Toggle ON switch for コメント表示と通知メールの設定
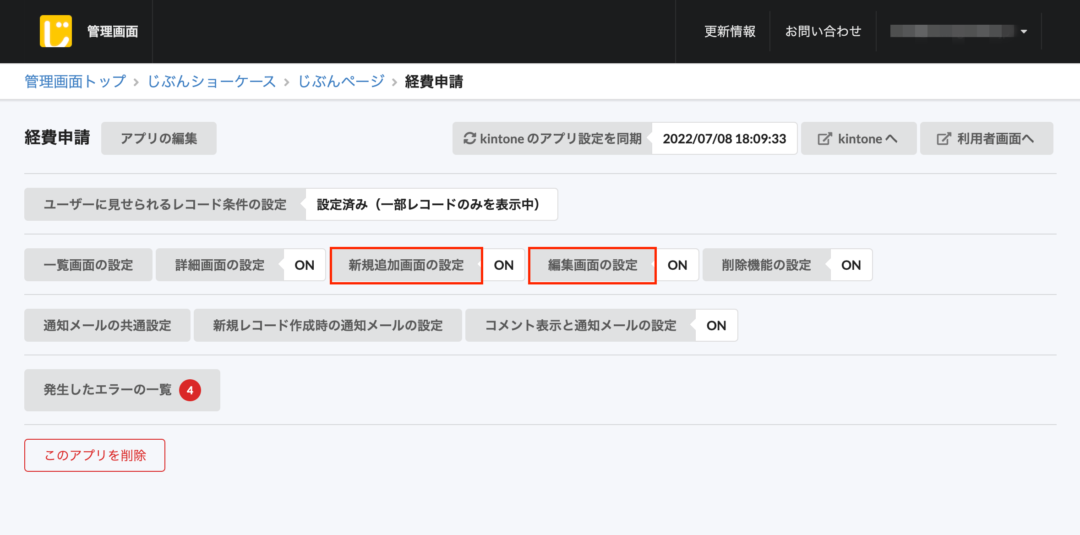 coord(716,325)
